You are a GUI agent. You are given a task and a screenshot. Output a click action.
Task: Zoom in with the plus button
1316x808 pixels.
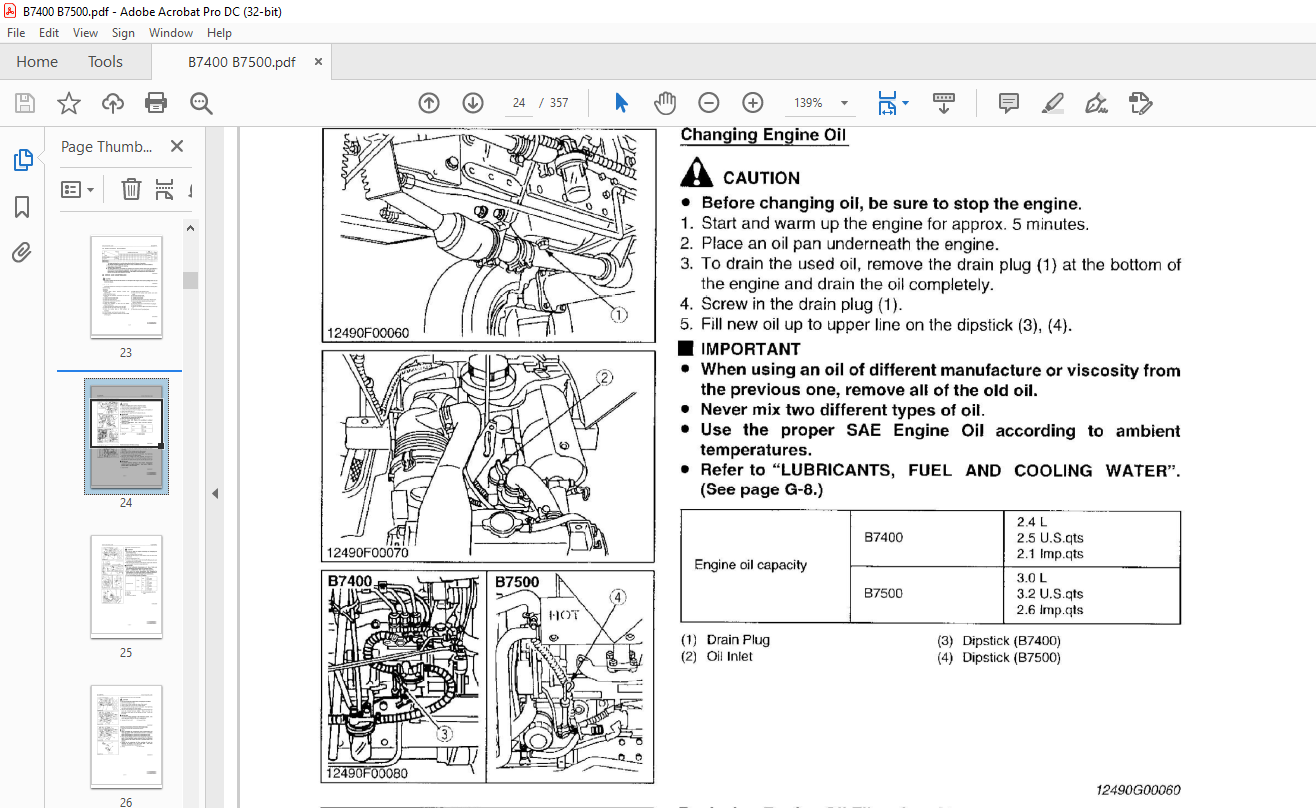pyautogui.click(x=753, y=103)
